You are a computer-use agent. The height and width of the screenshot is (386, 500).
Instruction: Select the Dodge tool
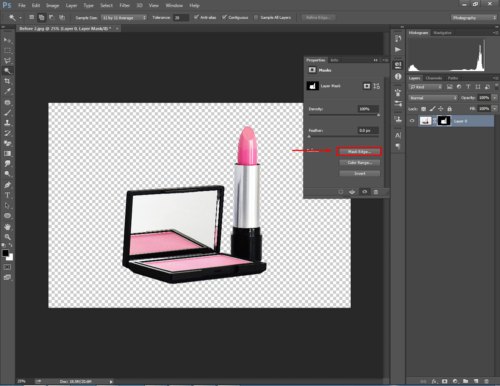[x=7, y=174]
